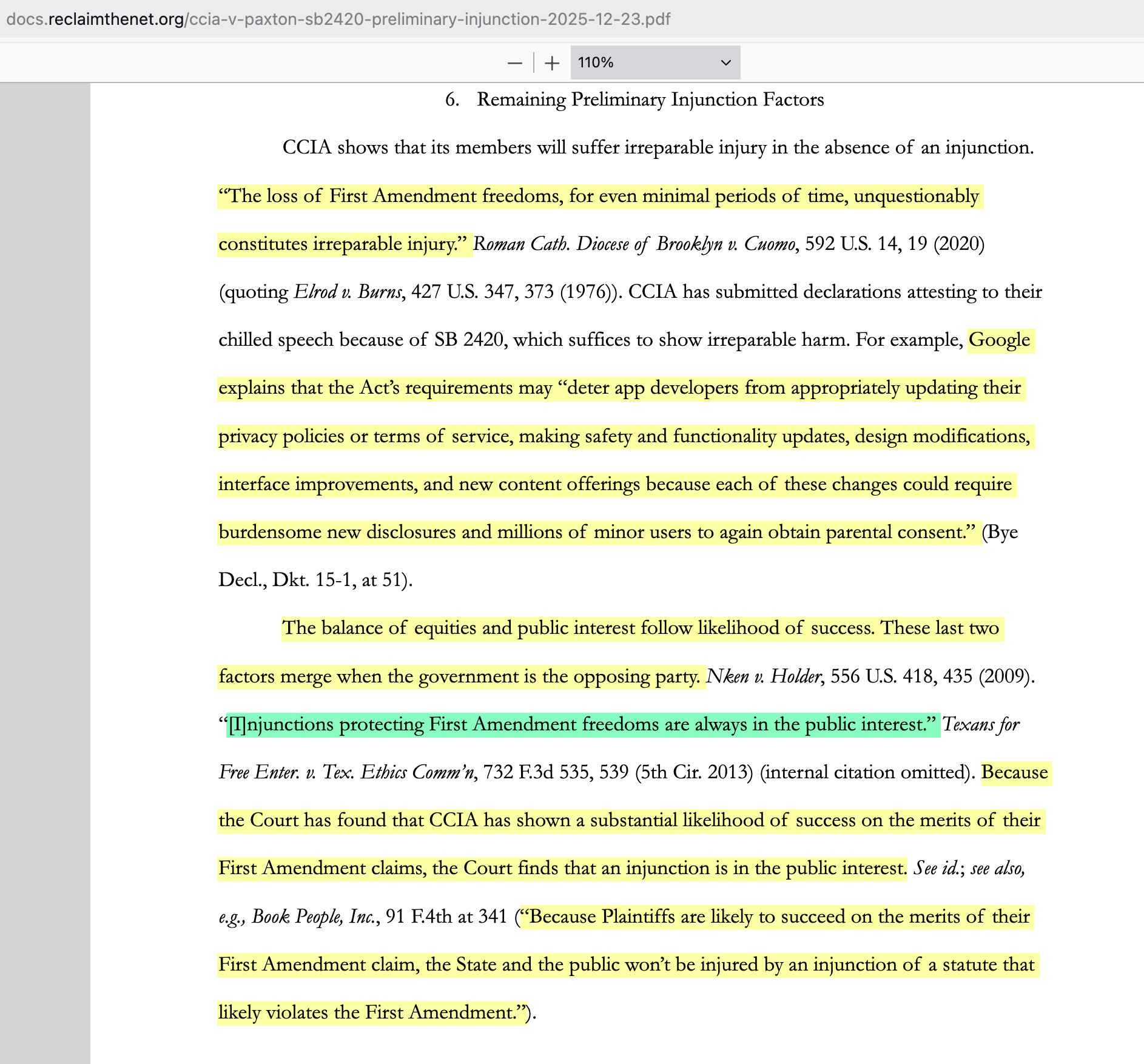This screenshot has width=1144, height=1064.
Task: Click the italic words "Texans for"
Action: [981, 724]
